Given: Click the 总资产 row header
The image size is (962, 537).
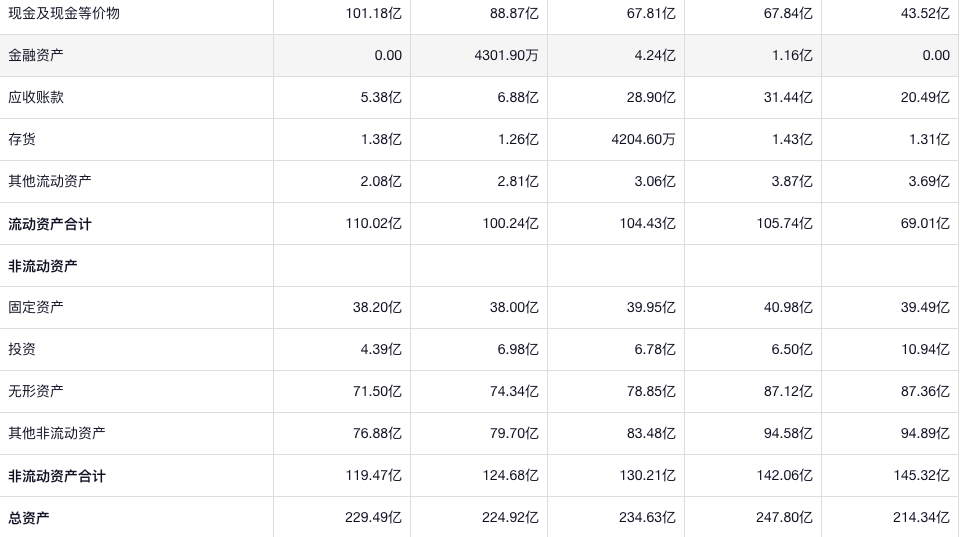Looking at the screenshot, I should pyautogui.click(x=29, y=518).
